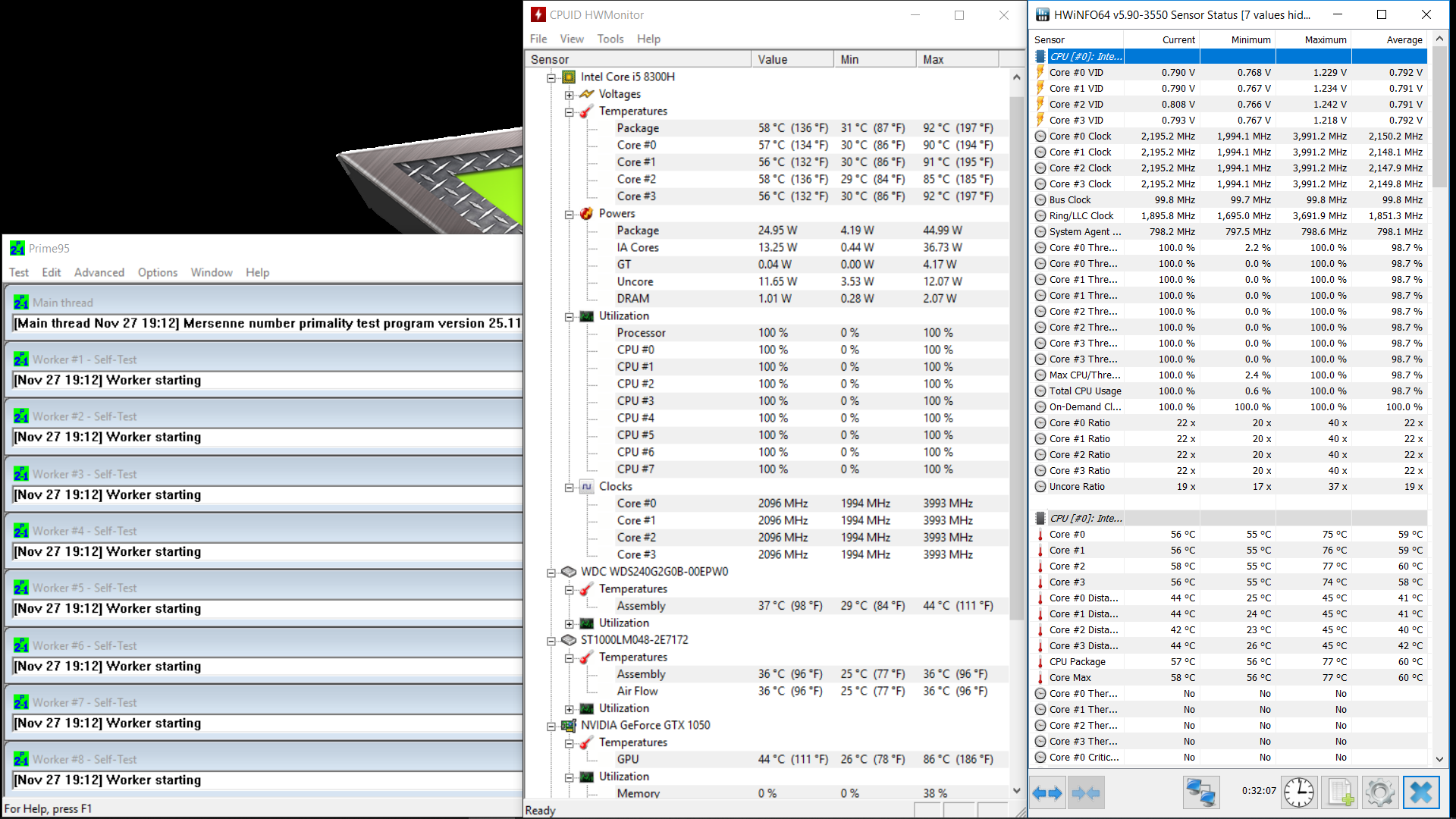The width and height of the screenshot is (1456, 819).
Task: Select the Ring/LLC Clock row
Action: 1230,215
